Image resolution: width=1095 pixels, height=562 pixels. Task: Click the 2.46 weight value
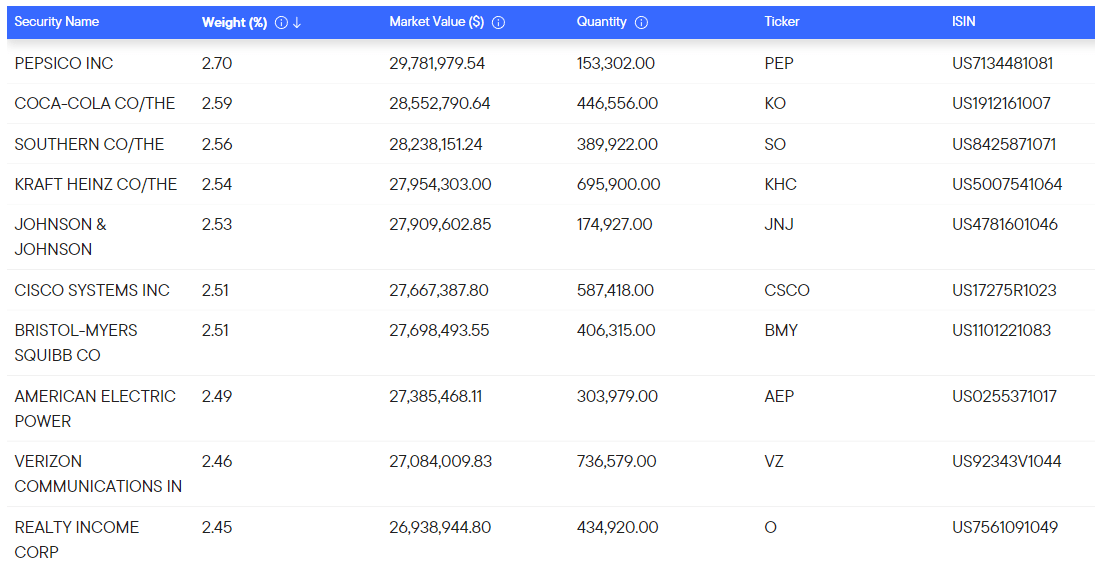click(216, 461)
